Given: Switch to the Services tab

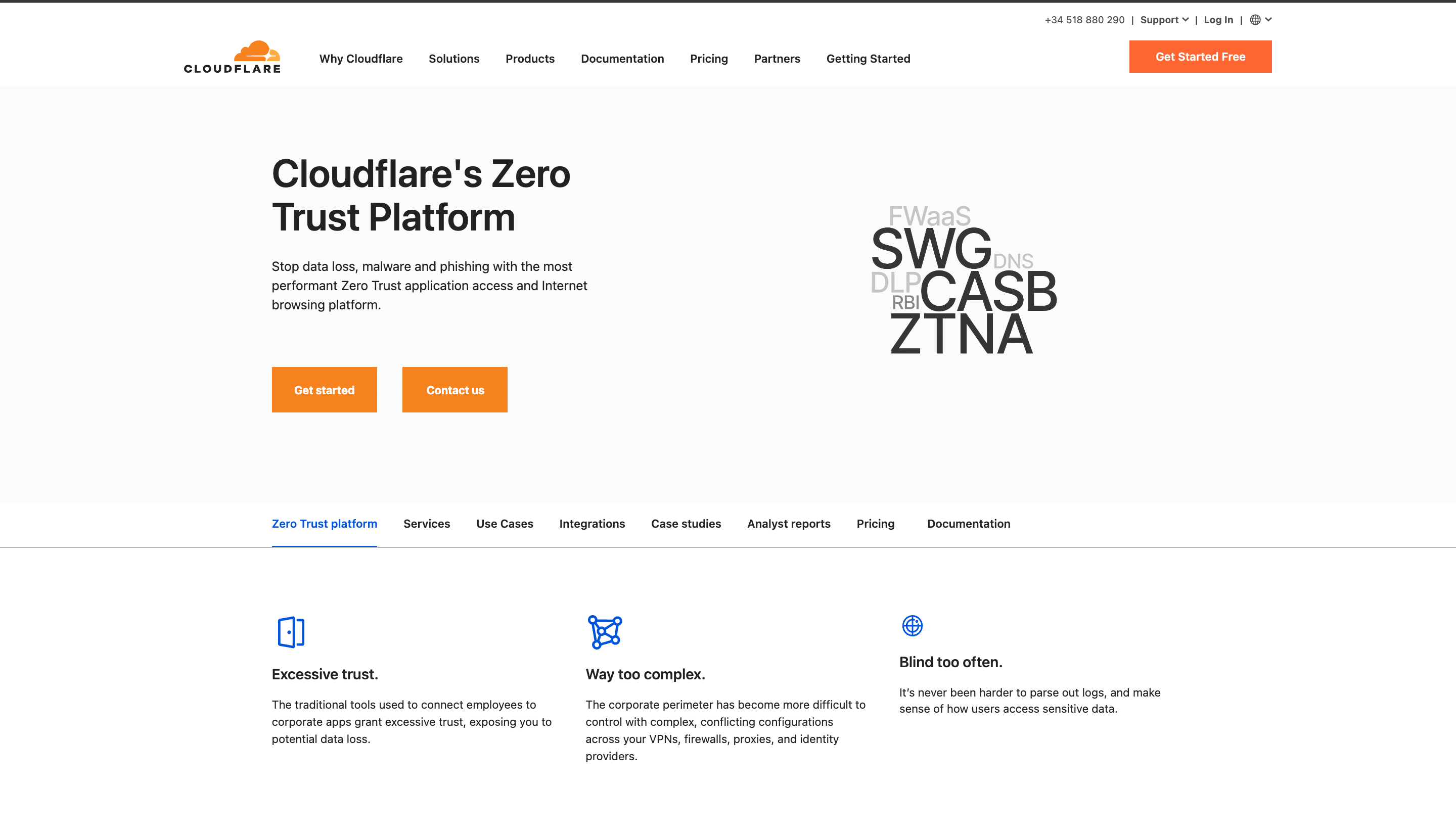Looking at the screenshot, I should coord(426,524).
